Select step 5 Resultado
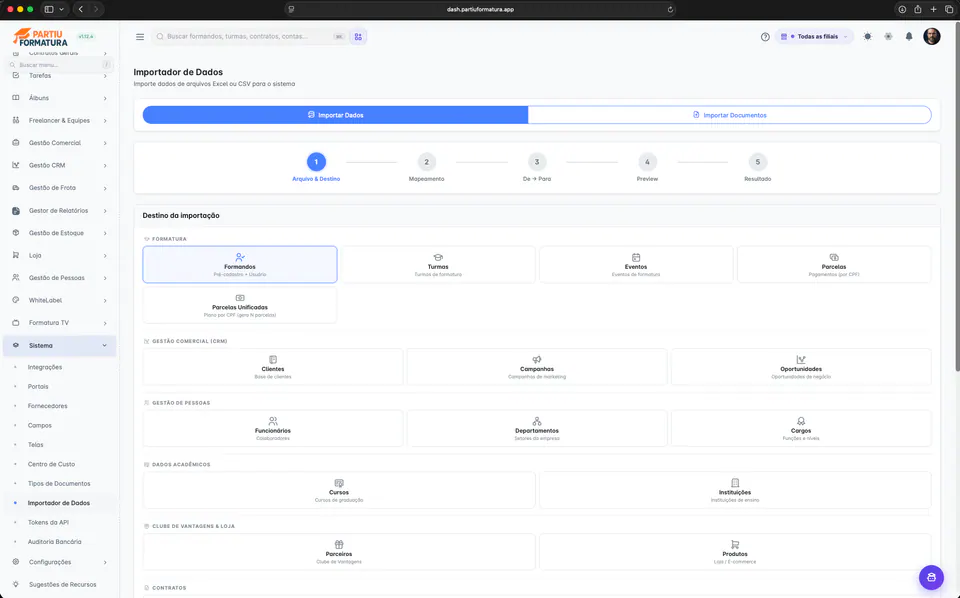This screenshot has width=960, height=598. tap(757, 167)
